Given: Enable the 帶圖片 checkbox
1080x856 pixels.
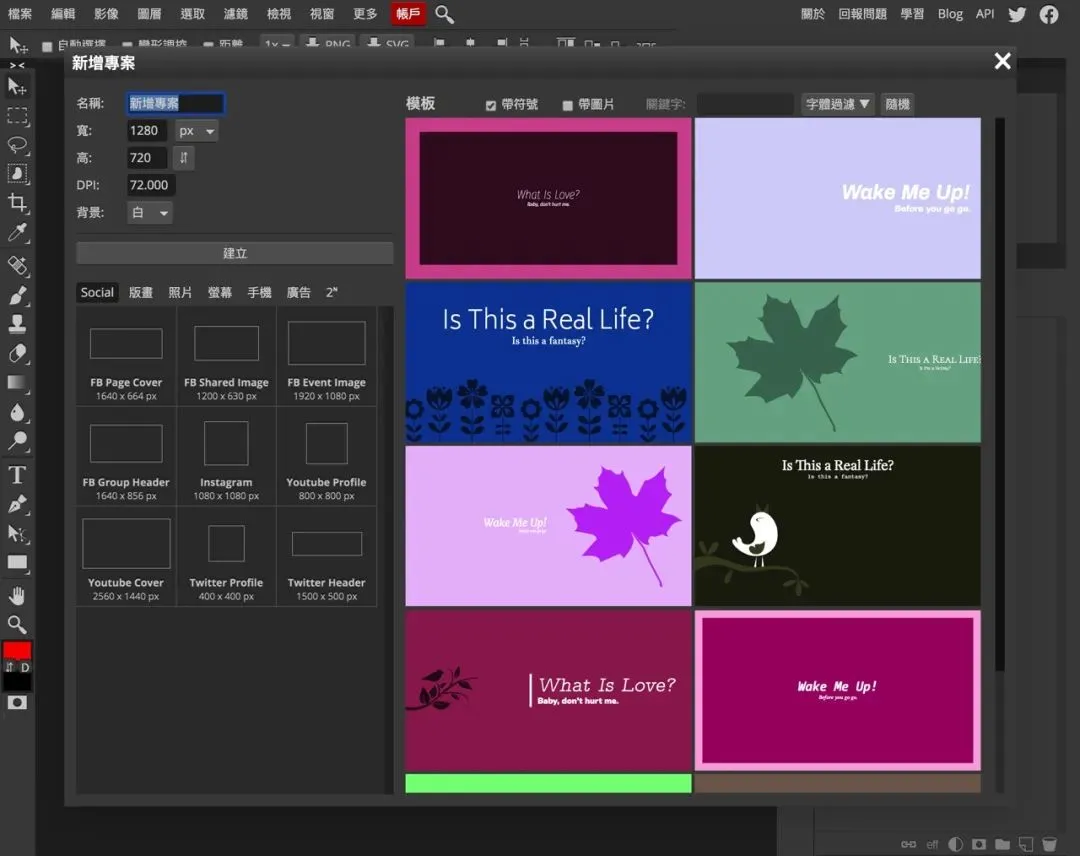Looking at the screenshot, I should point(568,105).
